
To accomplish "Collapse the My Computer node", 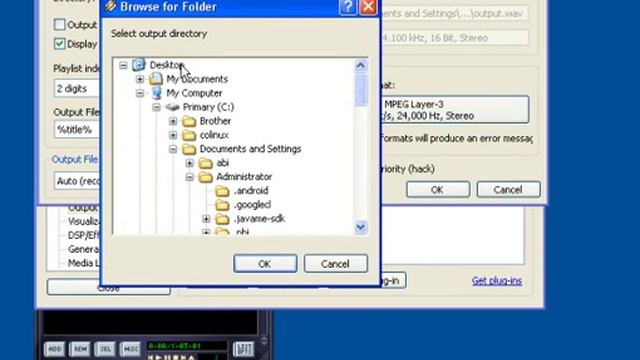I will click(140, 93).
